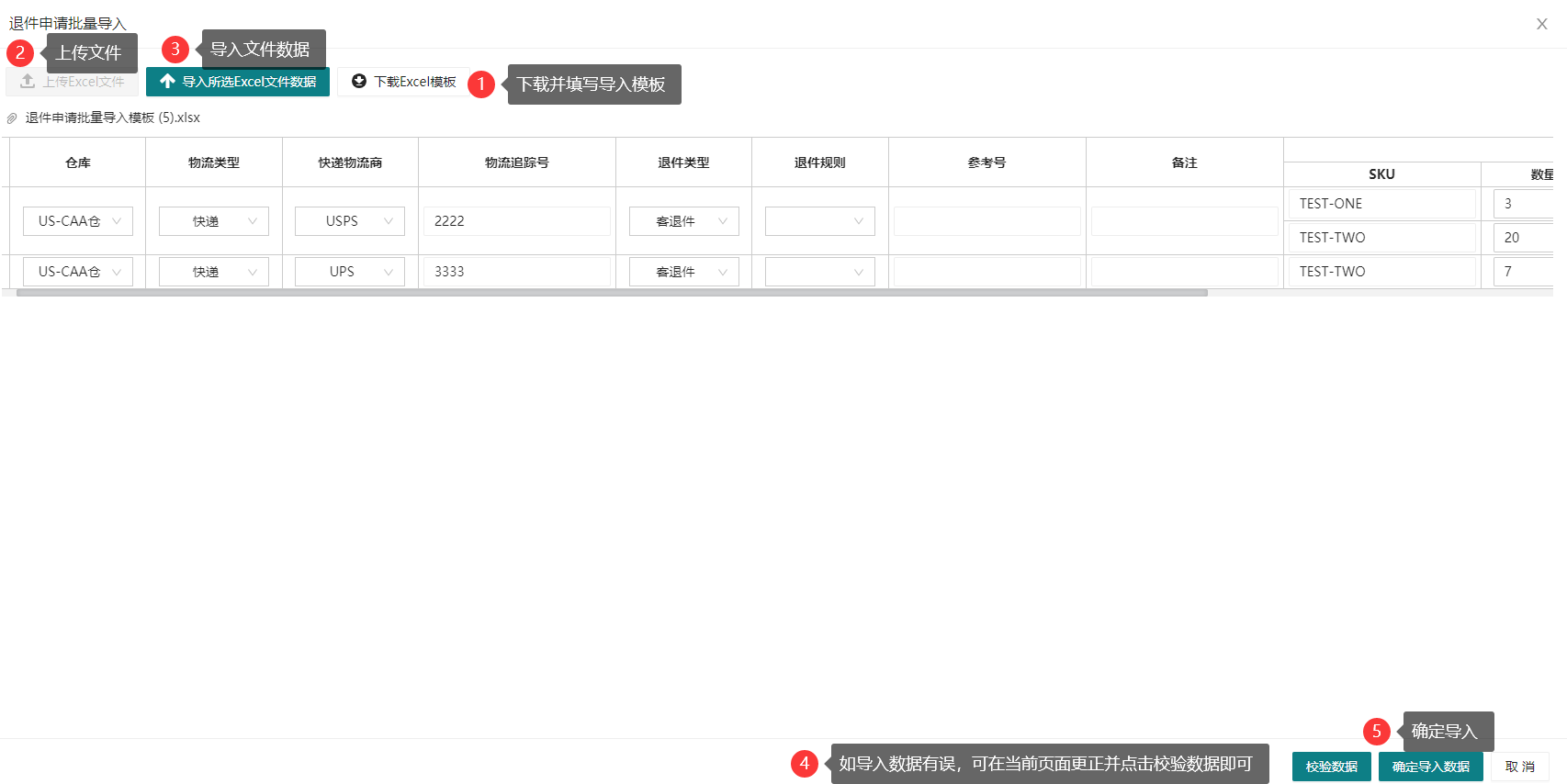
Task: Click the tracking number field containing 3333
Action: pos(517,272)
